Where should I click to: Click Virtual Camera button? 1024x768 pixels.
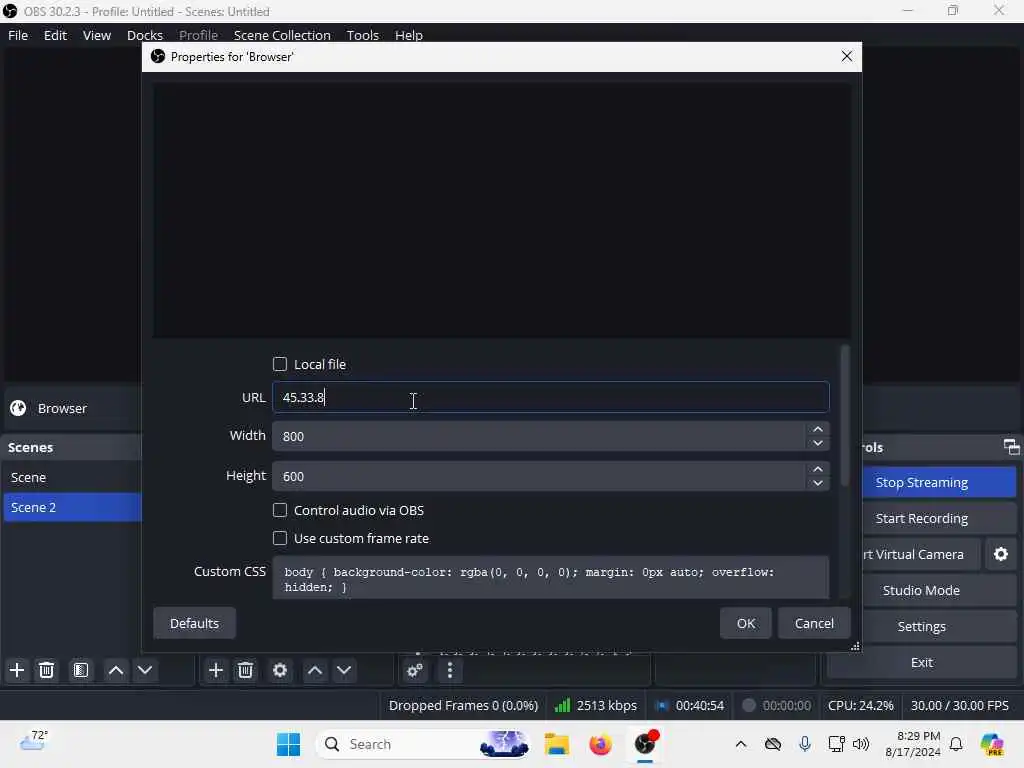921,554
